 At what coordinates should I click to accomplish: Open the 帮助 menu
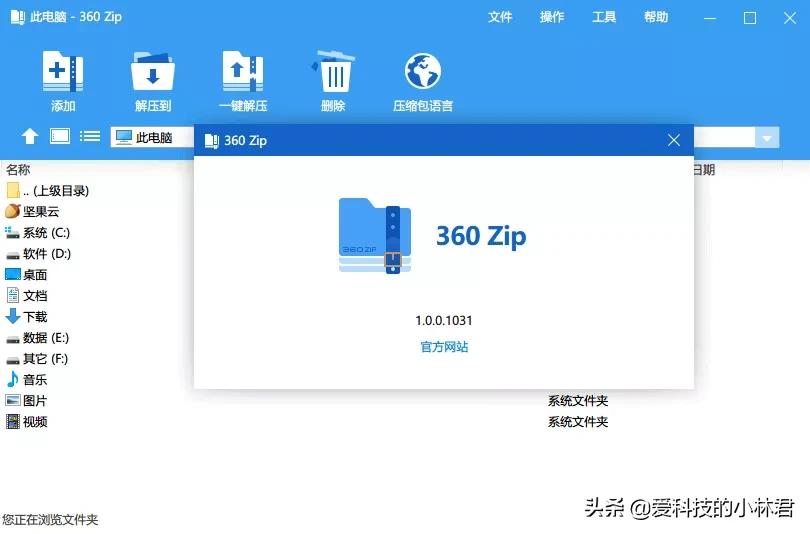656,17
